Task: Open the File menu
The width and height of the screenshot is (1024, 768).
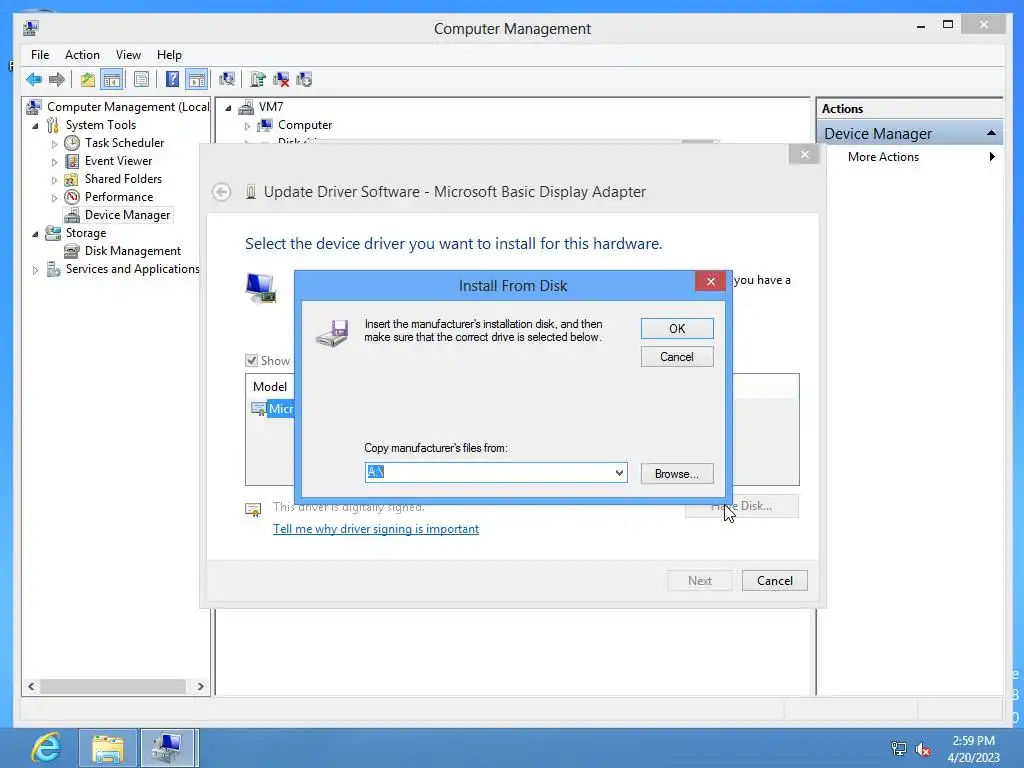Action: click(x=40, y=55)
